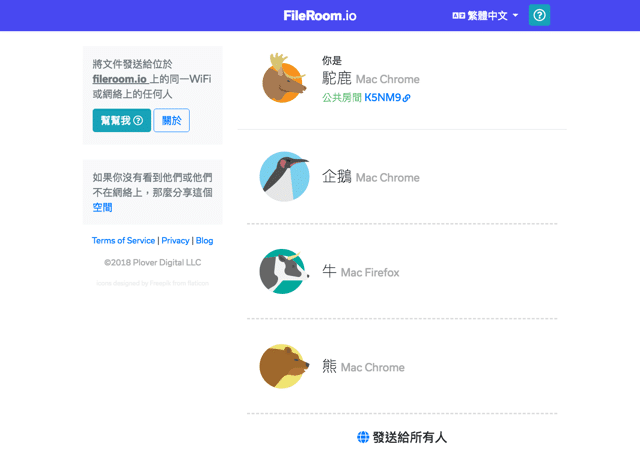Screen dimensions: 640x460
Task: Click the help question-mark icon in header
Action: coord(539,15)
